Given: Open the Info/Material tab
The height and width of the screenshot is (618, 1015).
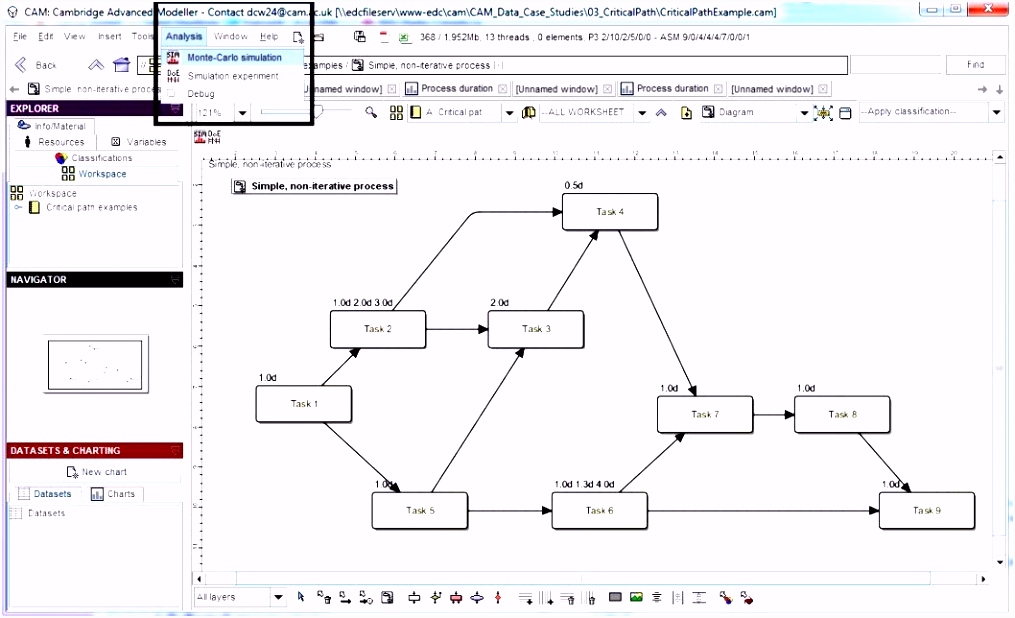Looking at the screenshot, I should (x=52, y=126).
